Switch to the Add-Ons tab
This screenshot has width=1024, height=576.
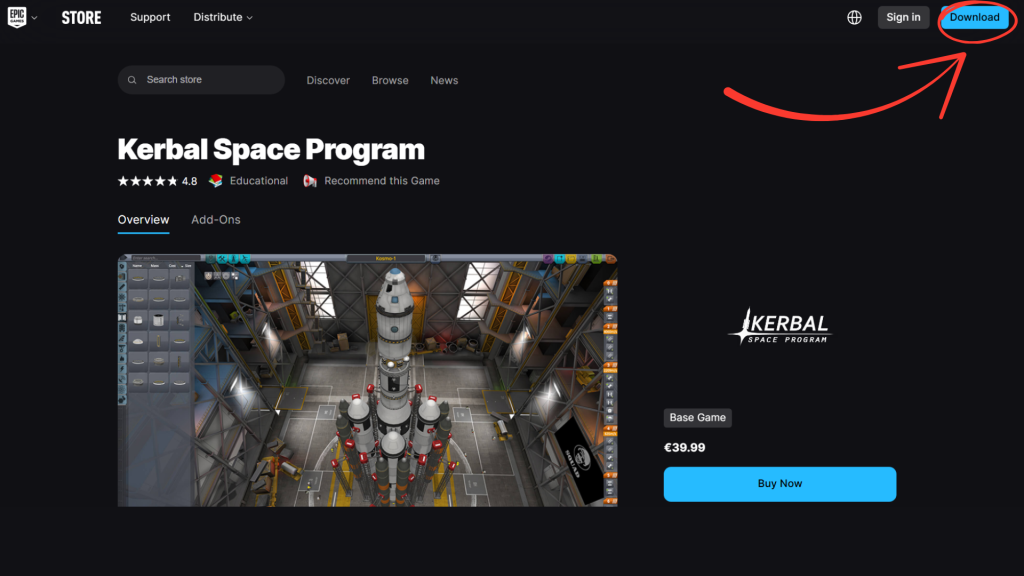pyautogui.click(x=216, y=219)
